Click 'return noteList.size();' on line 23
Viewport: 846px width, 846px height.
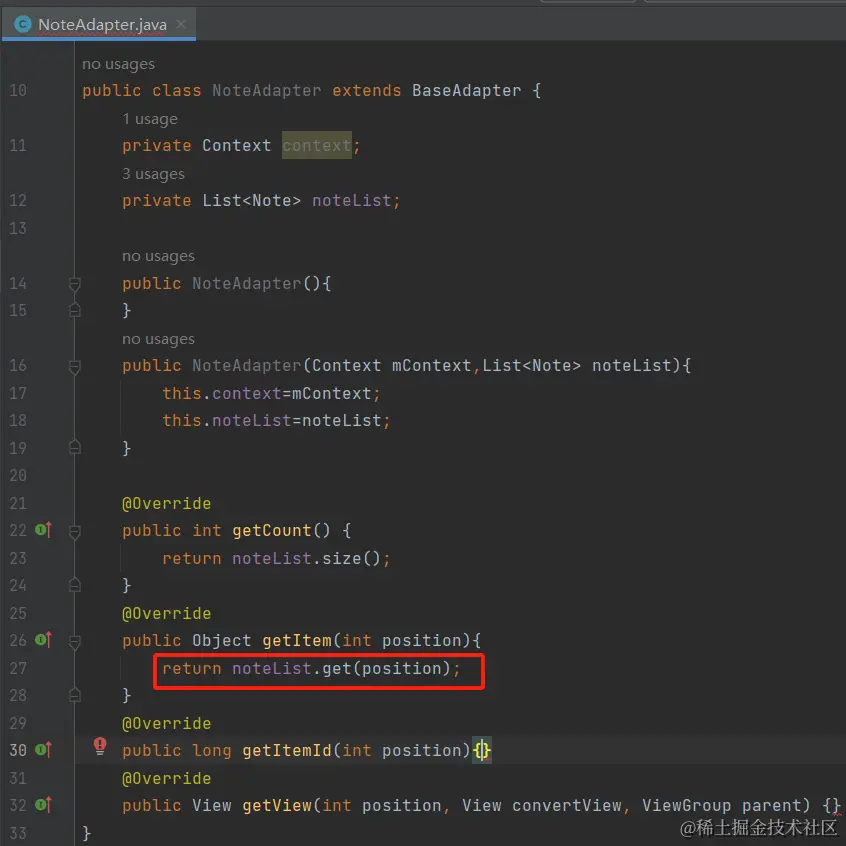pos(276,558)
